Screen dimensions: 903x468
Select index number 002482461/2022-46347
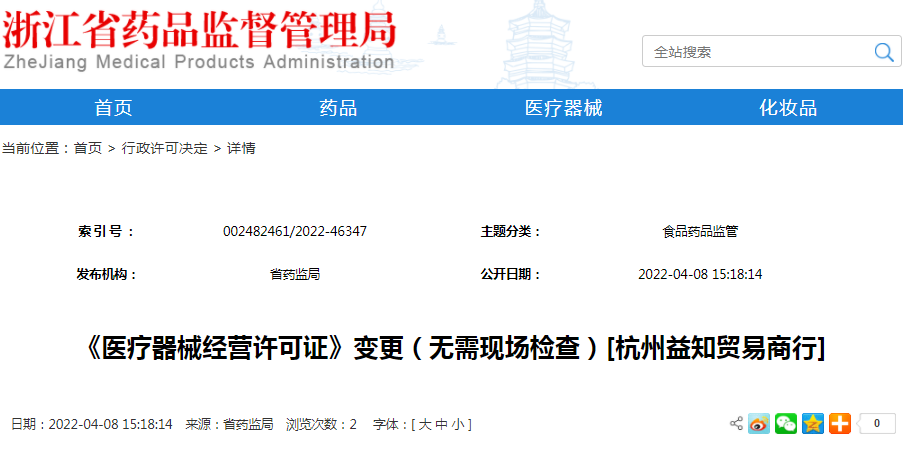point(295,231)
